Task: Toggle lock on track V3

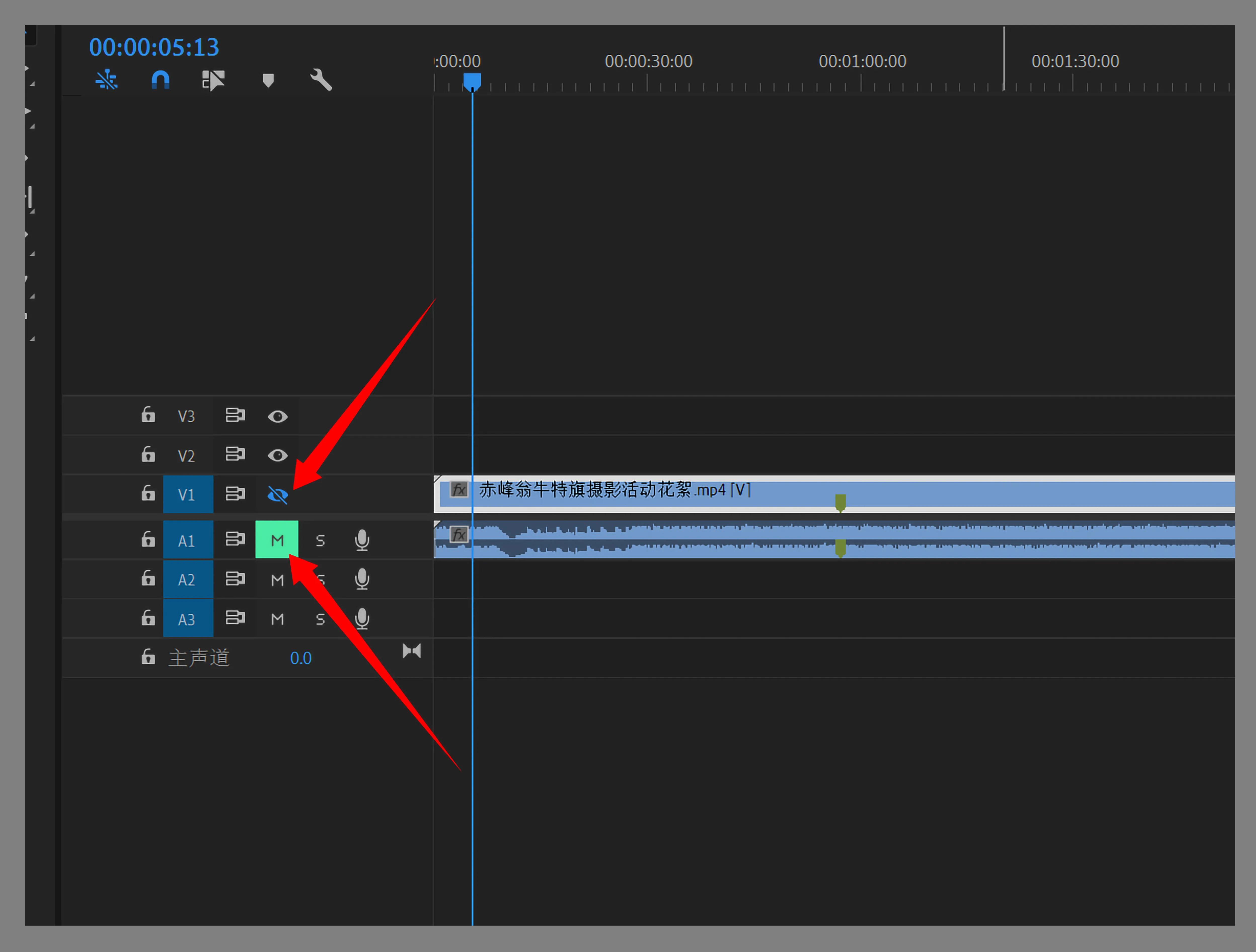Action: [148, 415]
